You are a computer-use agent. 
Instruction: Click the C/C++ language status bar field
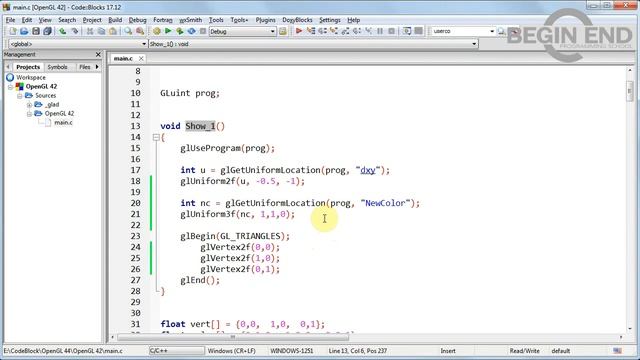[176, 351]
